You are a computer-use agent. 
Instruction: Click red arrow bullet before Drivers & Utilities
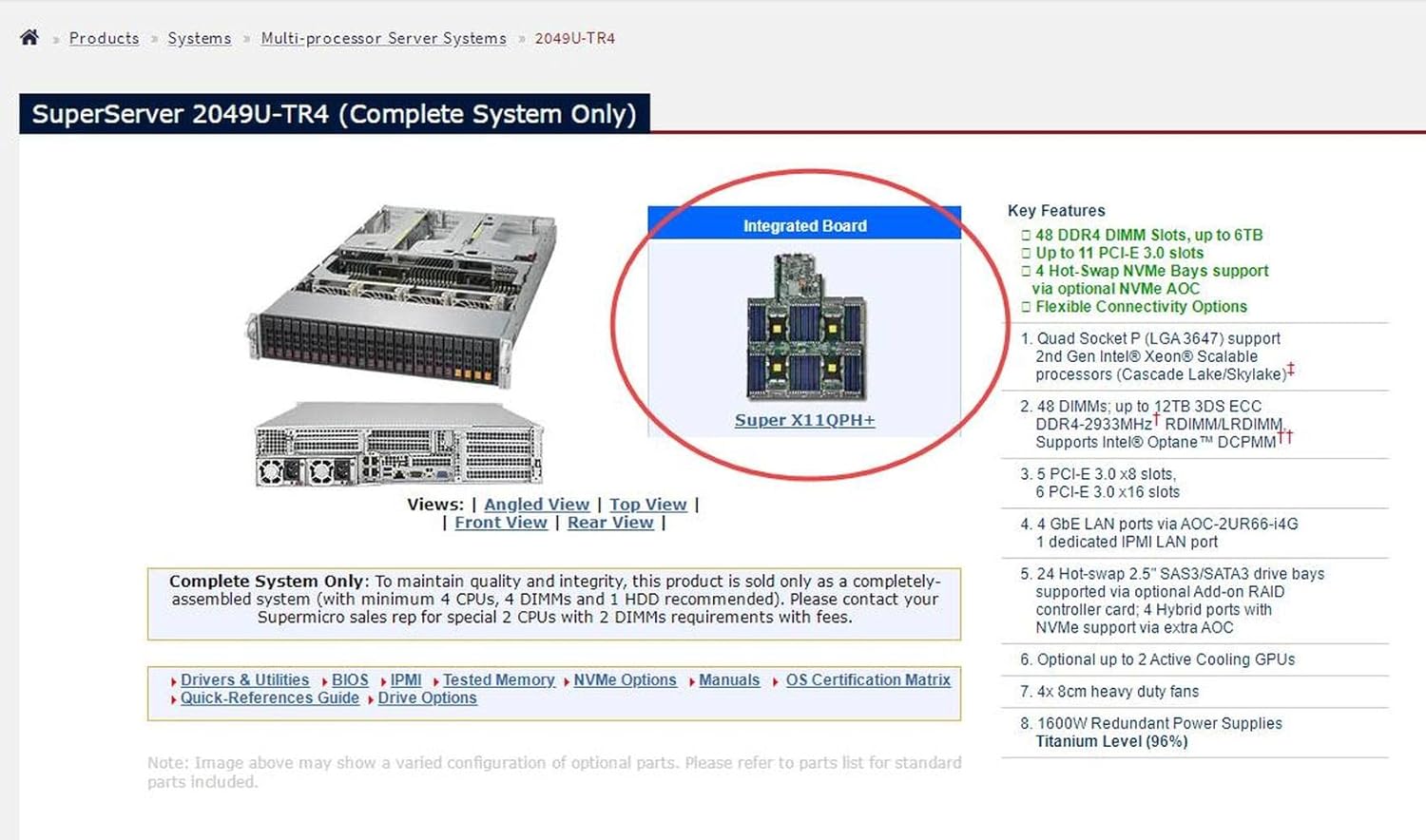(174, 681)
